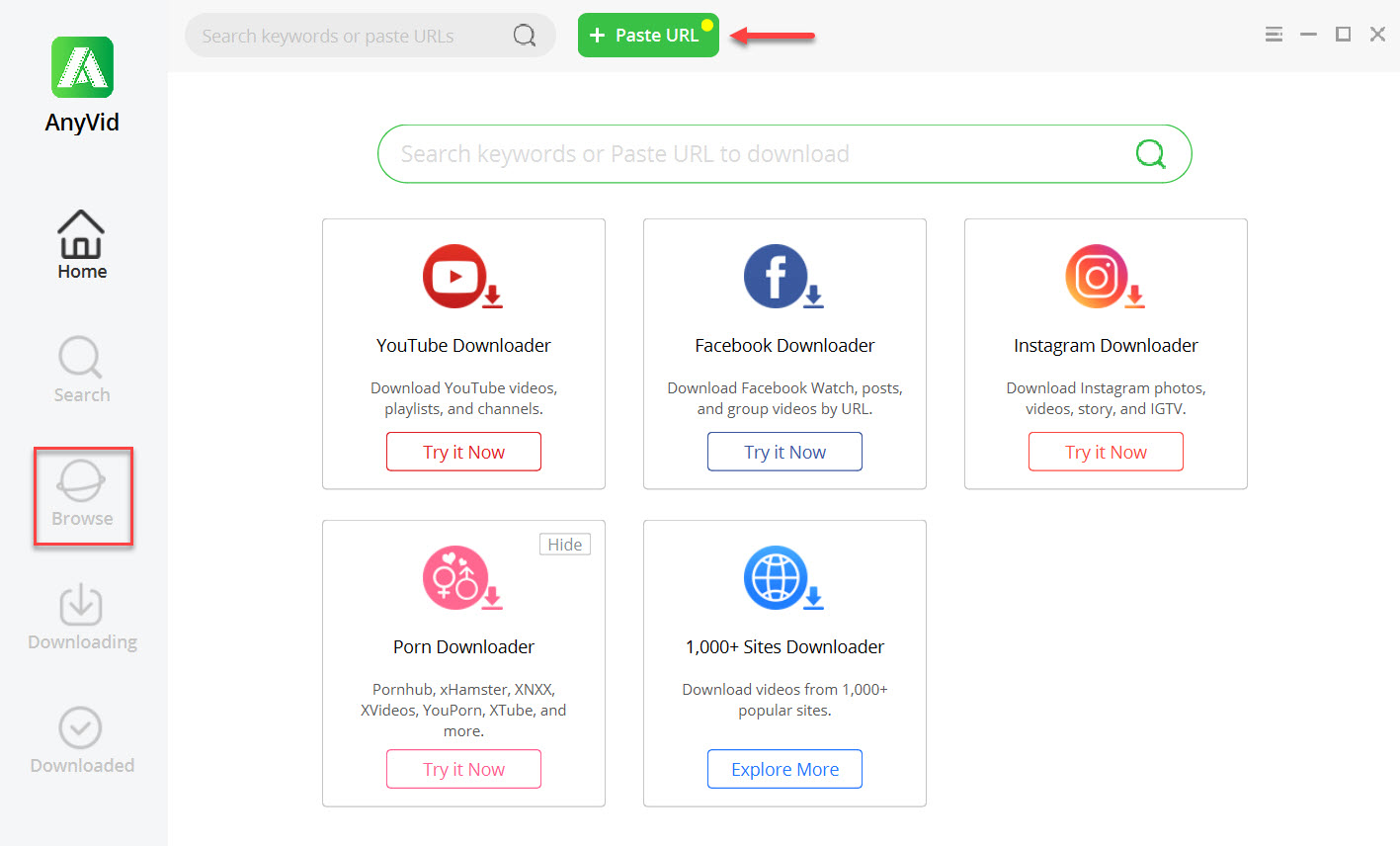Select the Home tab in sidebar
The image size is (1400, 846).
click(x=81, y=245)
